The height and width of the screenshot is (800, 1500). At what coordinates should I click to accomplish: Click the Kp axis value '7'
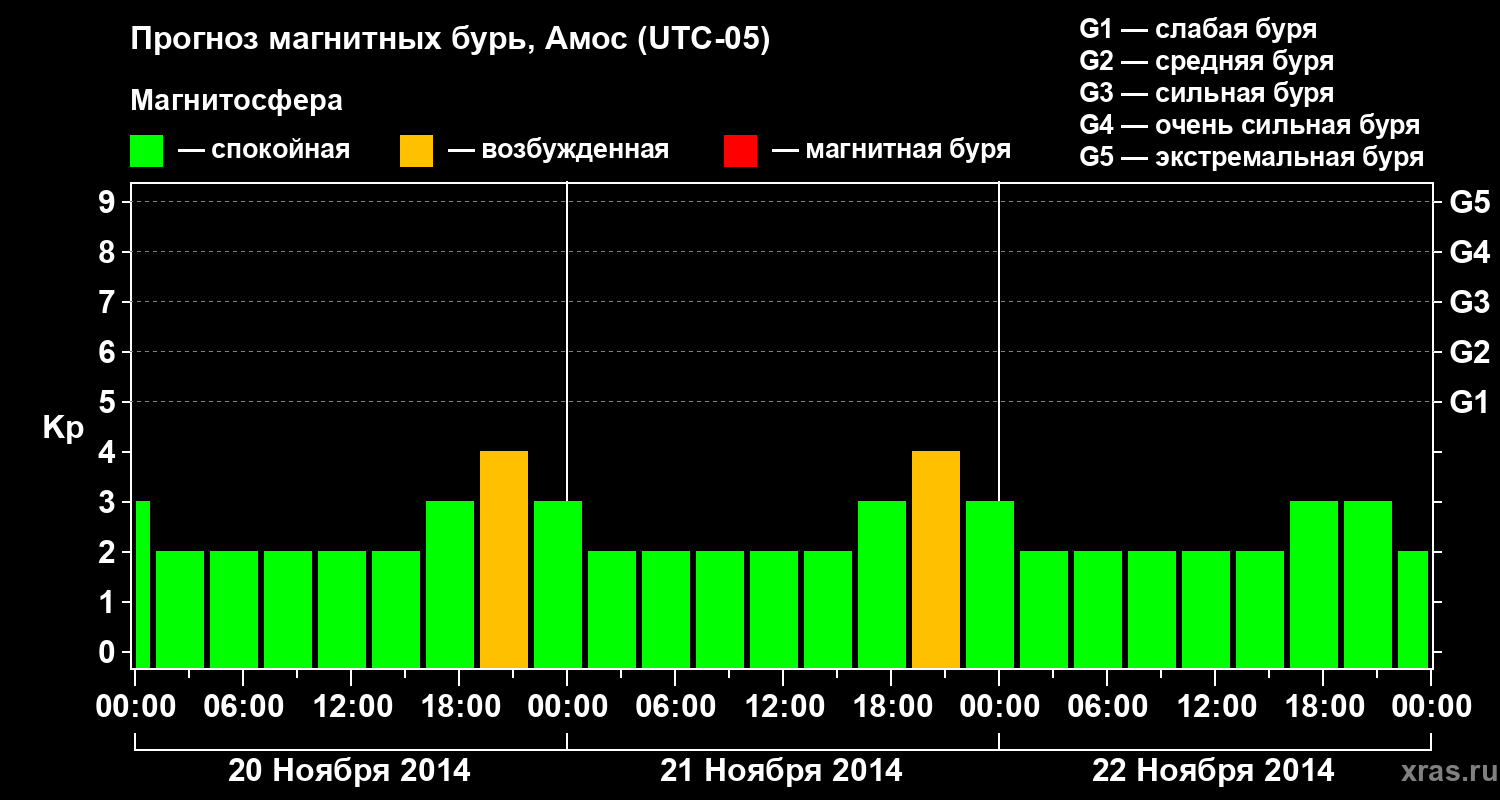109,302
